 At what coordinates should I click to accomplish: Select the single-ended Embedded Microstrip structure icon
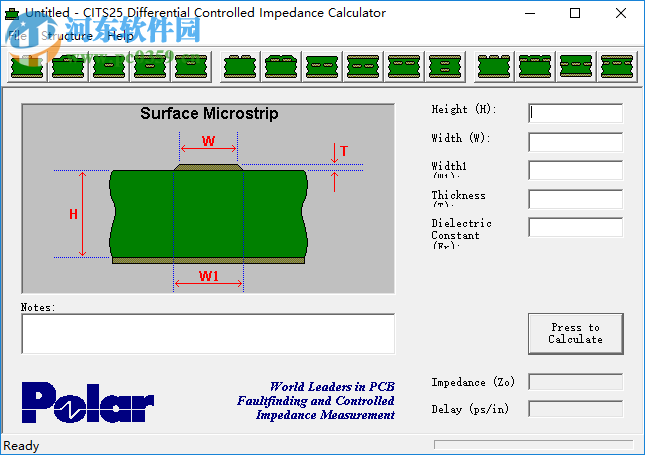[109, 67]
